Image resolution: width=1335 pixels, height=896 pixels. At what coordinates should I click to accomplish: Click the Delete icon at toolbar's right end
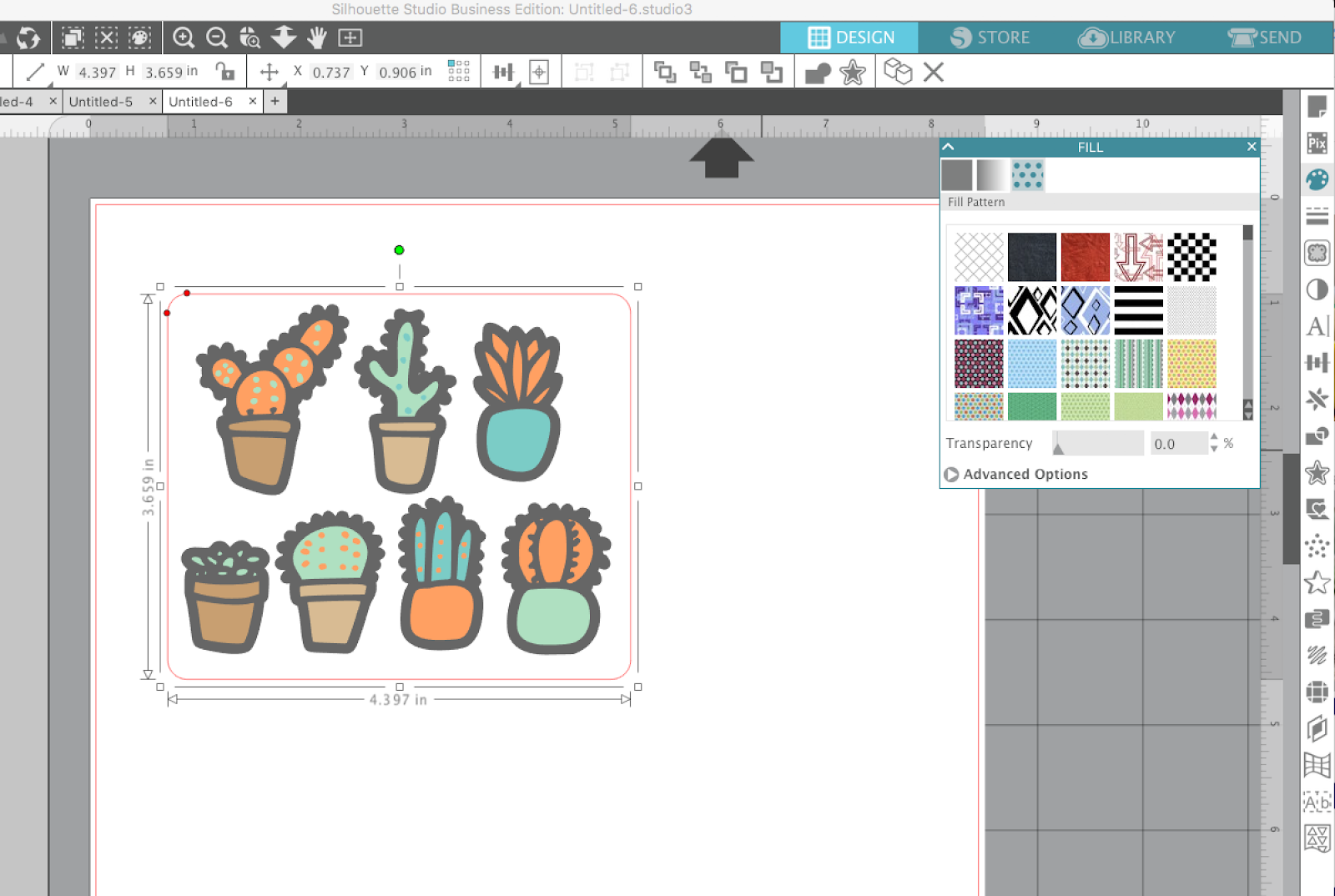click(933, 72)
